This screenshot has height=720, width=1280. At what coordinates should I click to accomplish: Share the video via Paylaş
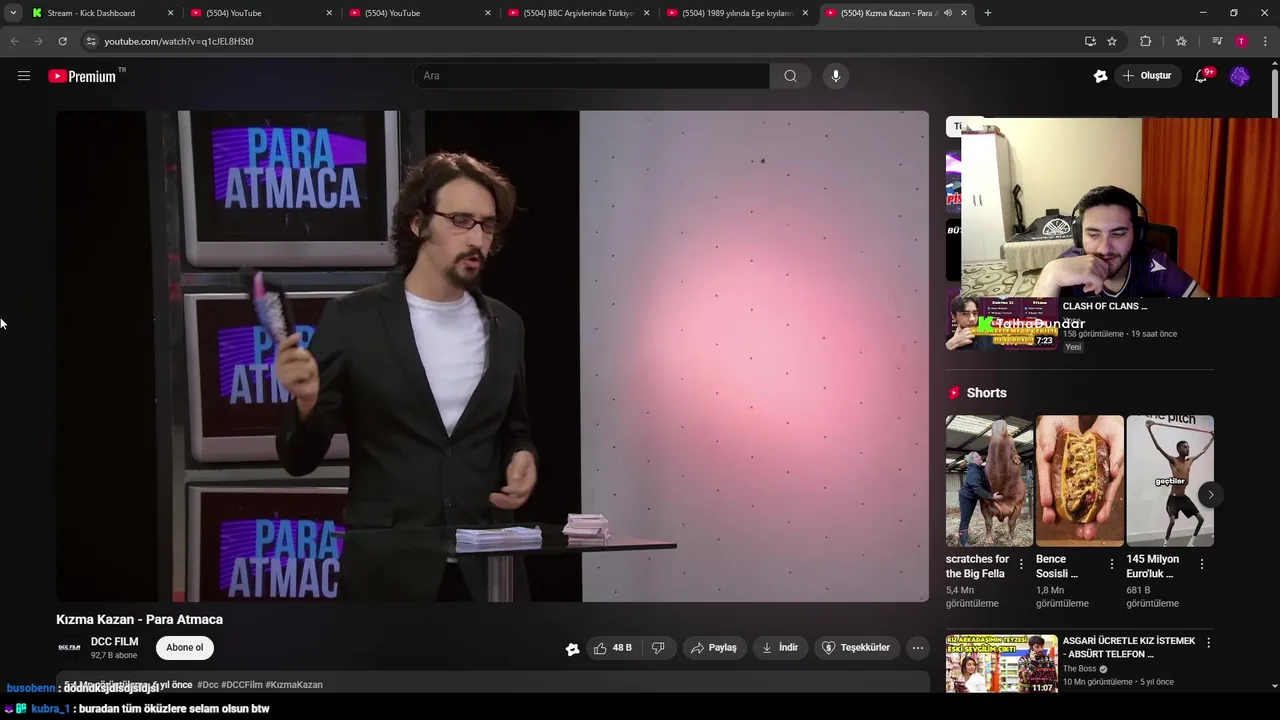coord(714,648)
